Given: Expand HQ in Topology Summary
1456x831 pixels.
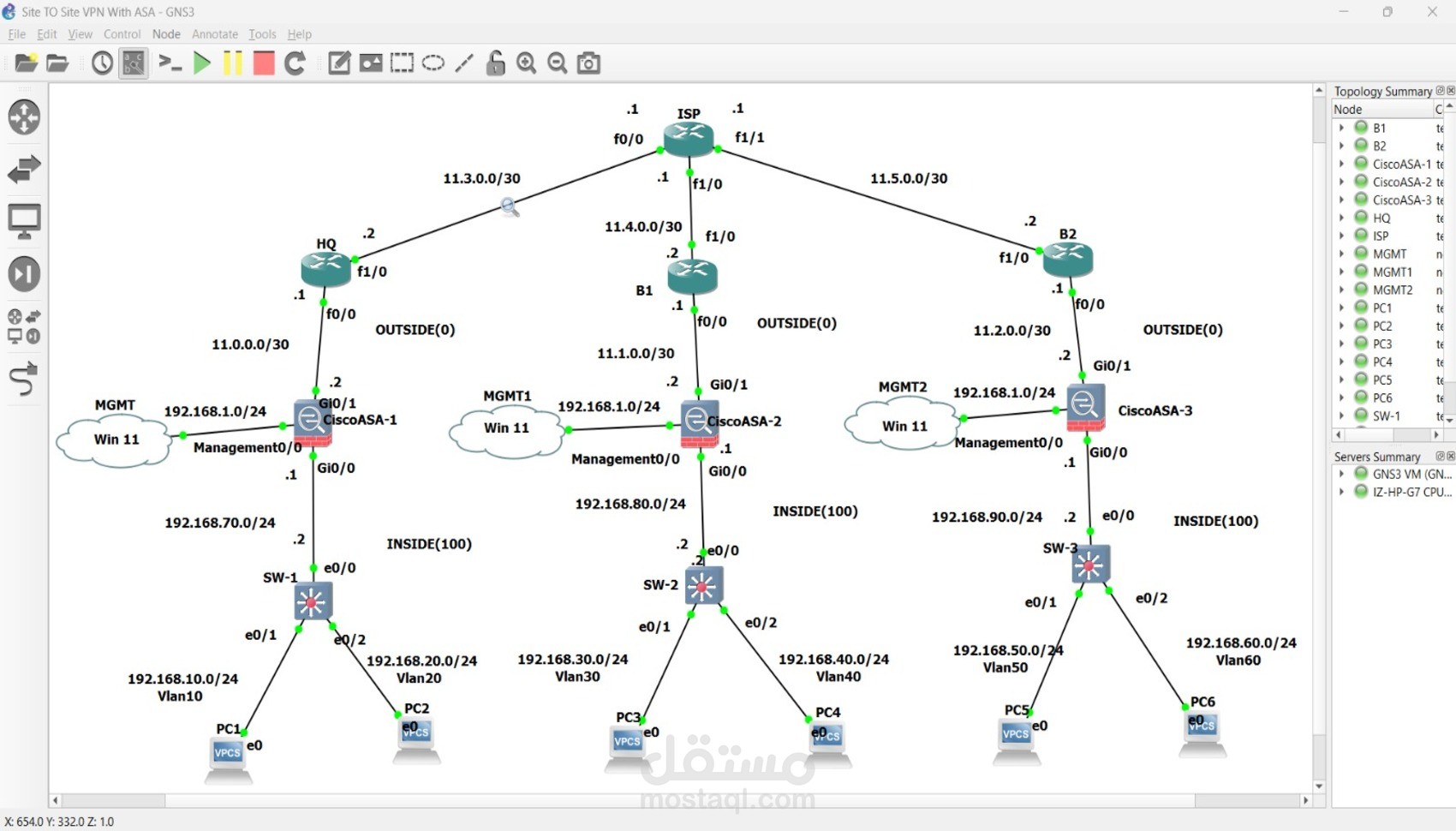Looking at the screenshot, I should point(1341,218).
